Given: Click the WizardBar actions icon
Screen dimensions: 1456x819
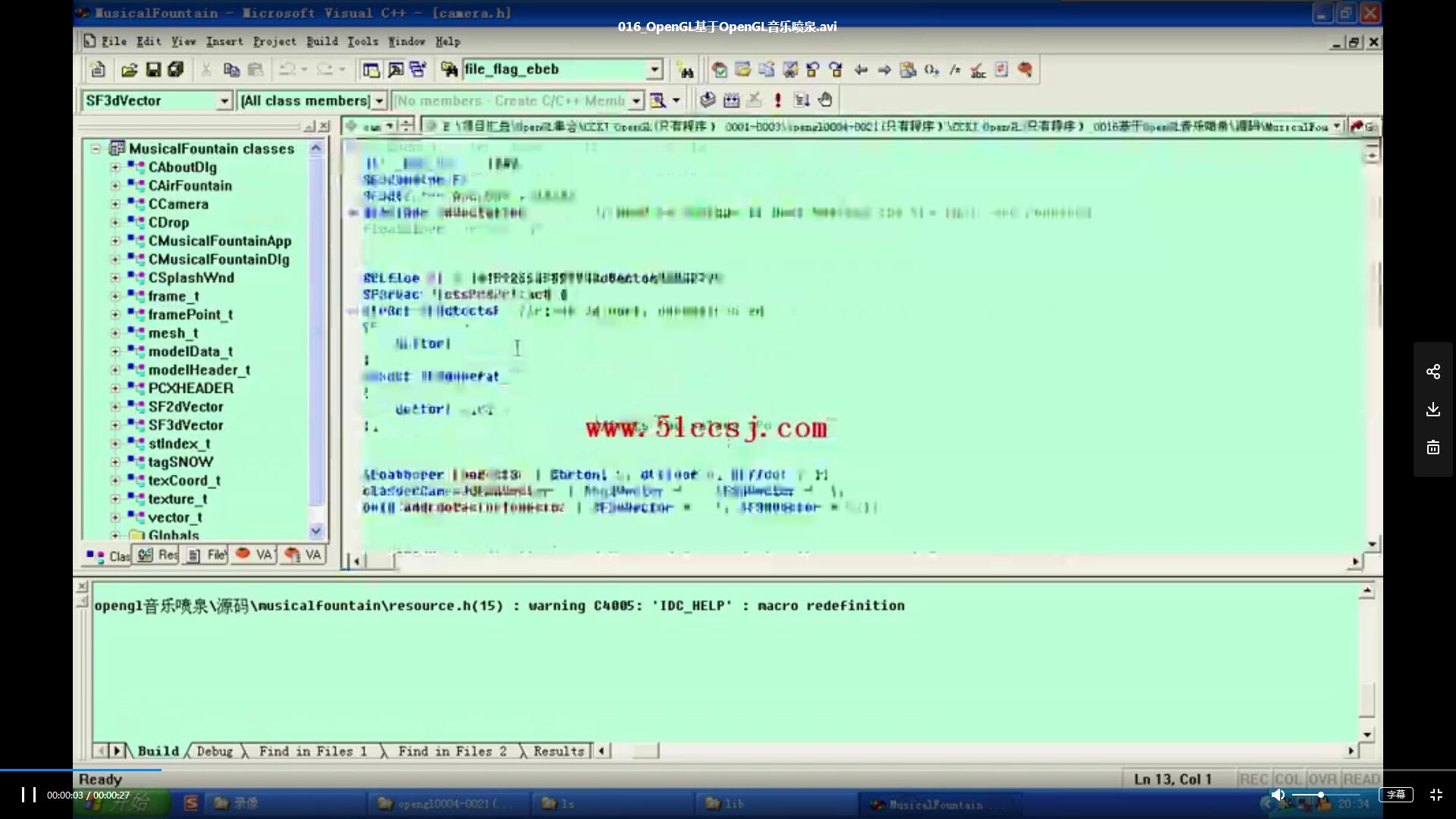Looking at the screenshot, I should pos(658,100).
